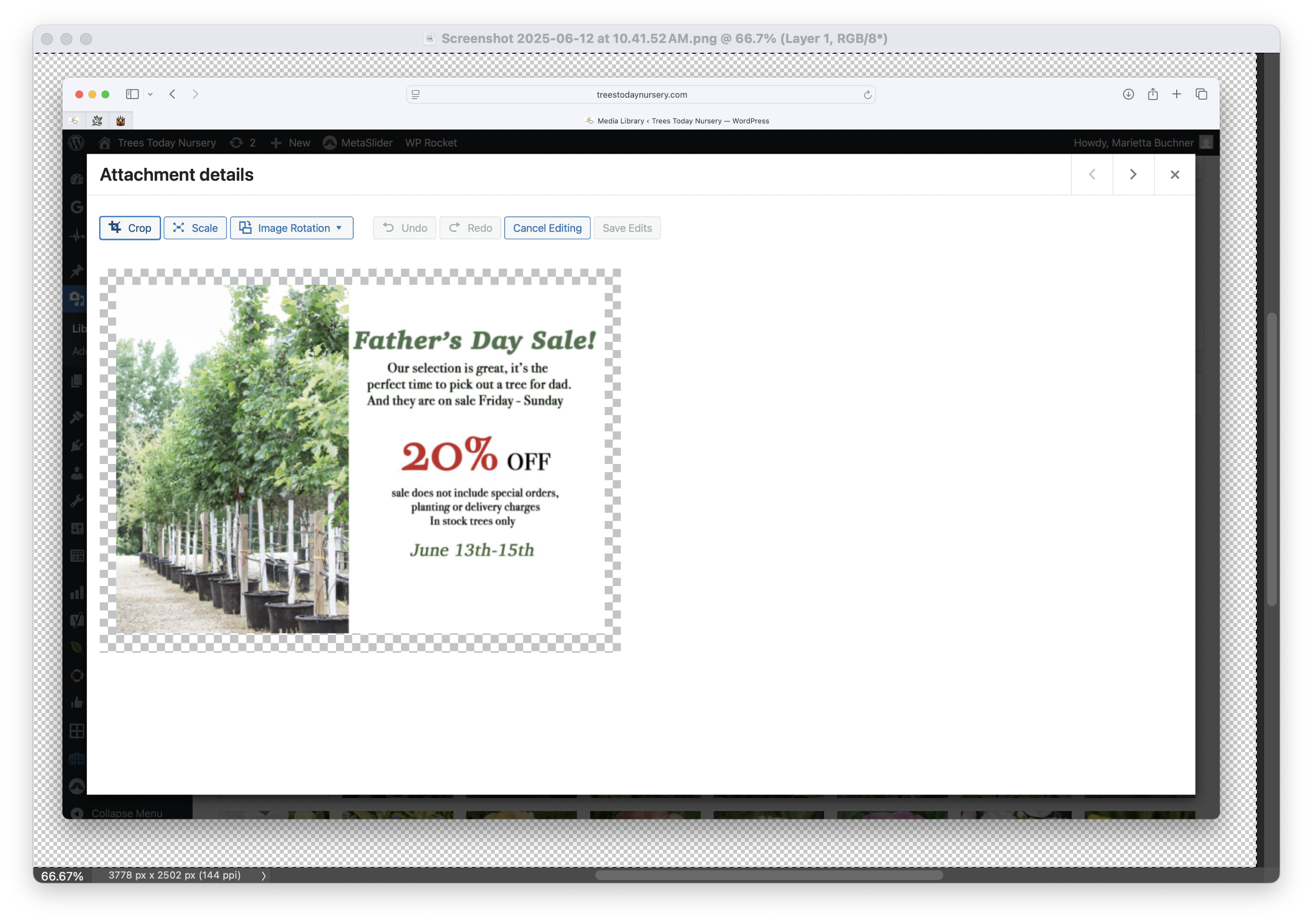This screenshot has width=1313, height=924.
Task: Open the Pages sidebar icon
Action: 77,381
